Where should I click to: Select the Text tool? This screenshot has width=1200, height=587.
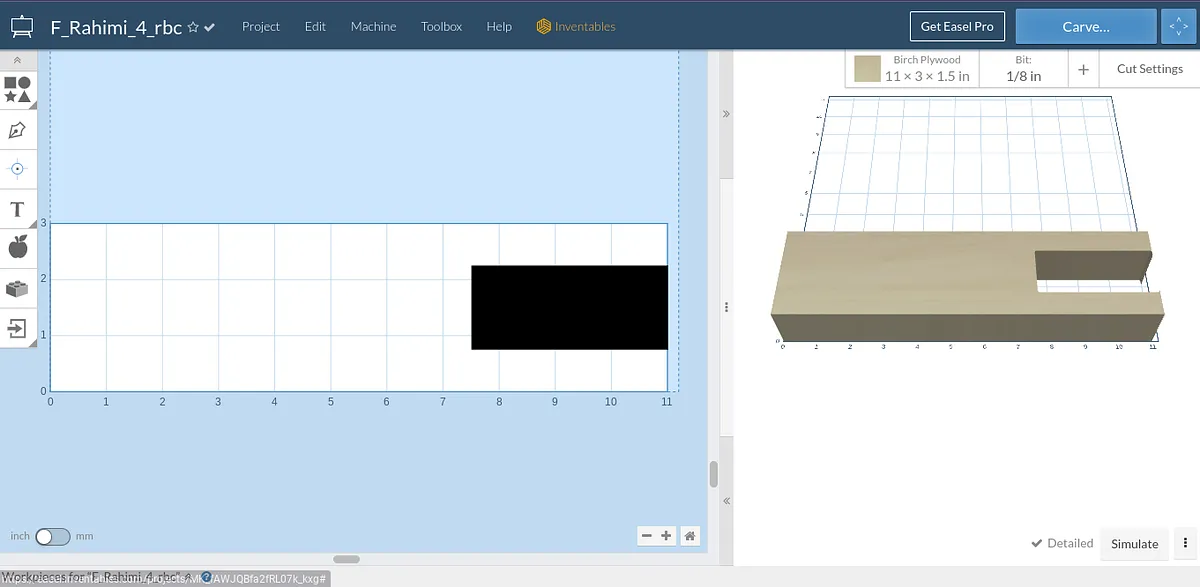pyautogui.click(x=17, y=209)
